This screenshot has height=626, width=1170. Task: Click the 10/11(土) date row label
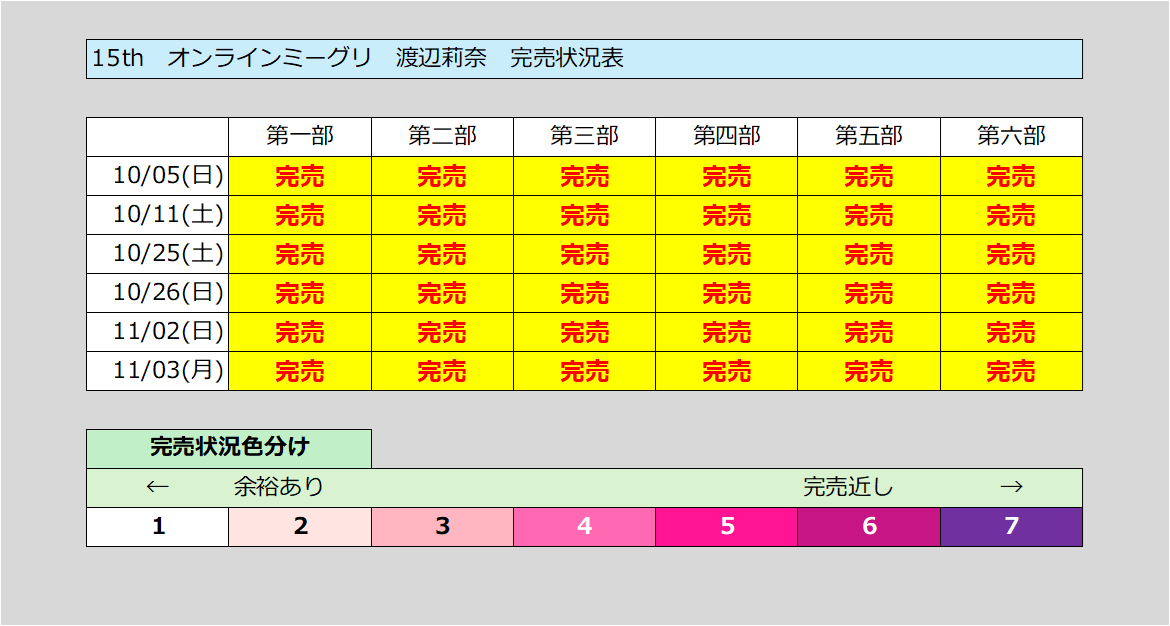[x=157, y=215]
